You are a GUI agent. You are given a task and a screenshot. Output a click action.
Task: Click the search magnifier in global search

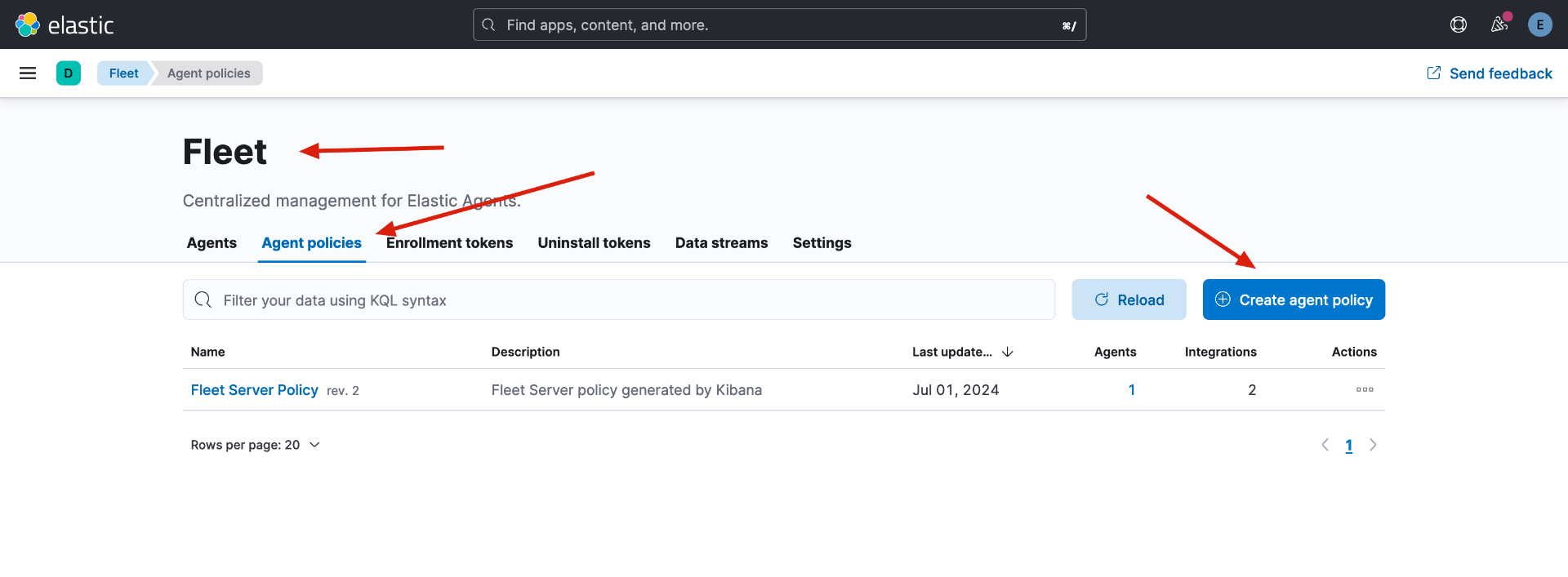pyautogui.click(x=488, y=24)
